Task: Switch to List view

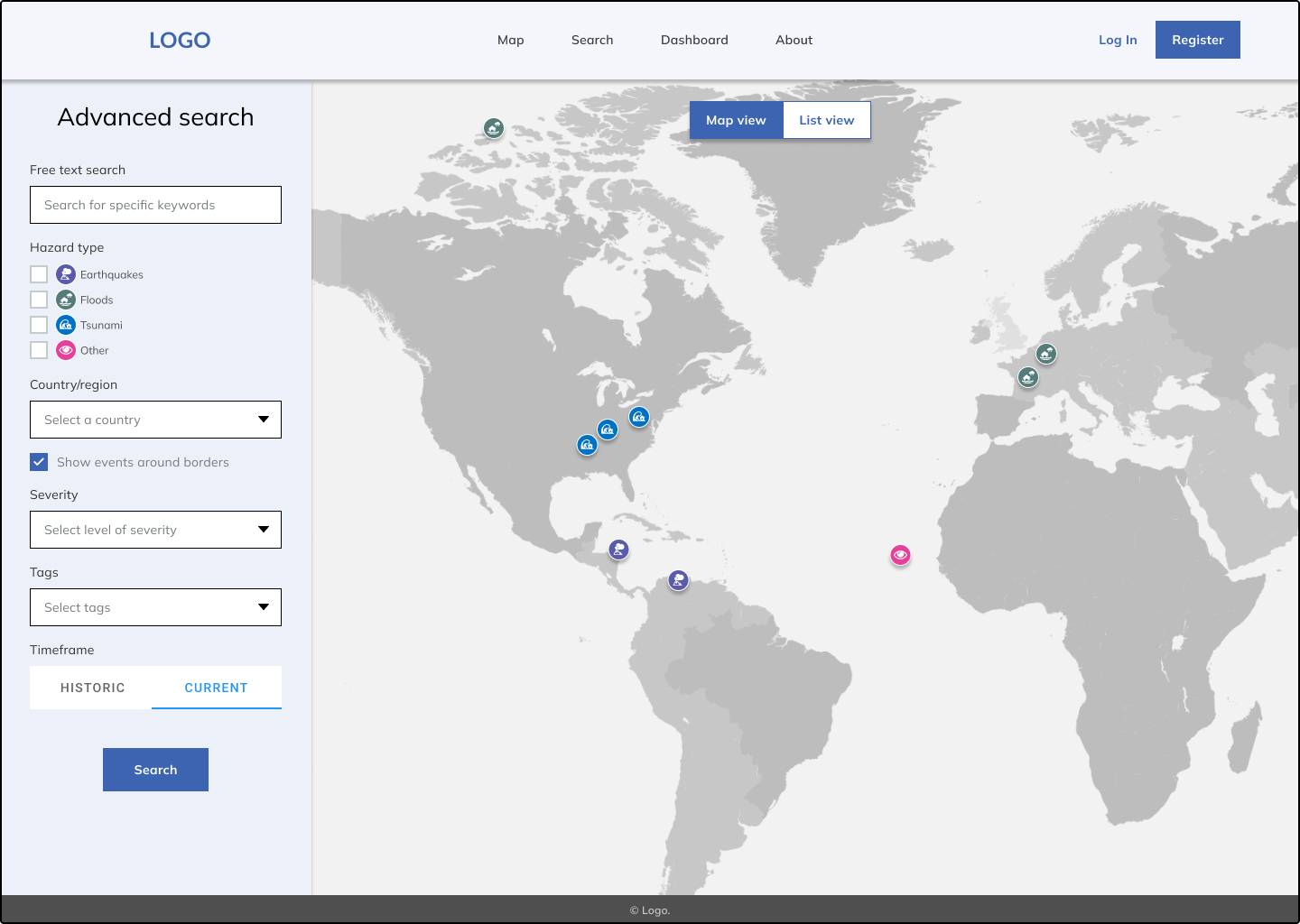Action: click(826, 120)
